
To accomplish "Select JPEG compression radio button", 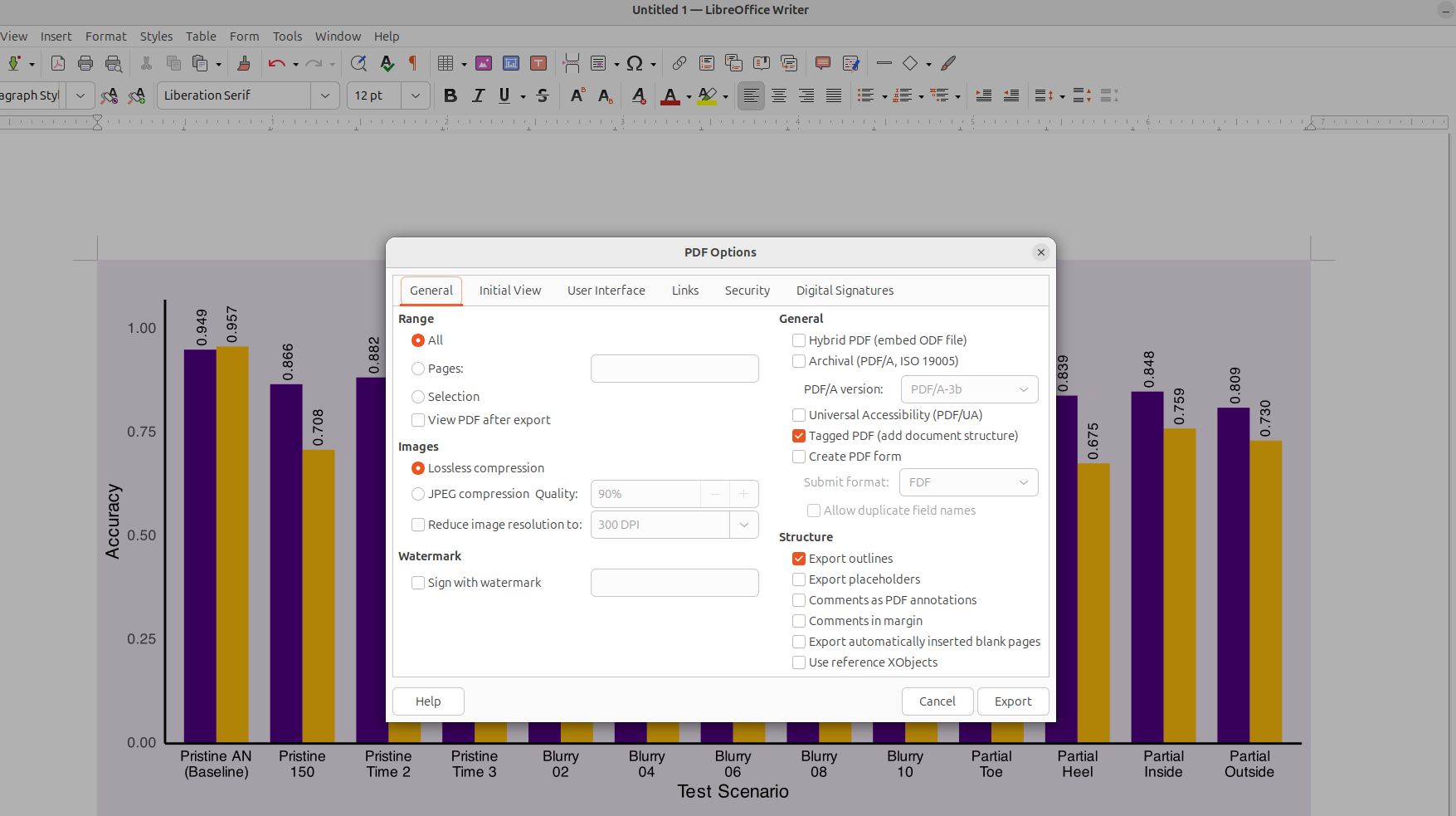I will [x=418, y=494].
